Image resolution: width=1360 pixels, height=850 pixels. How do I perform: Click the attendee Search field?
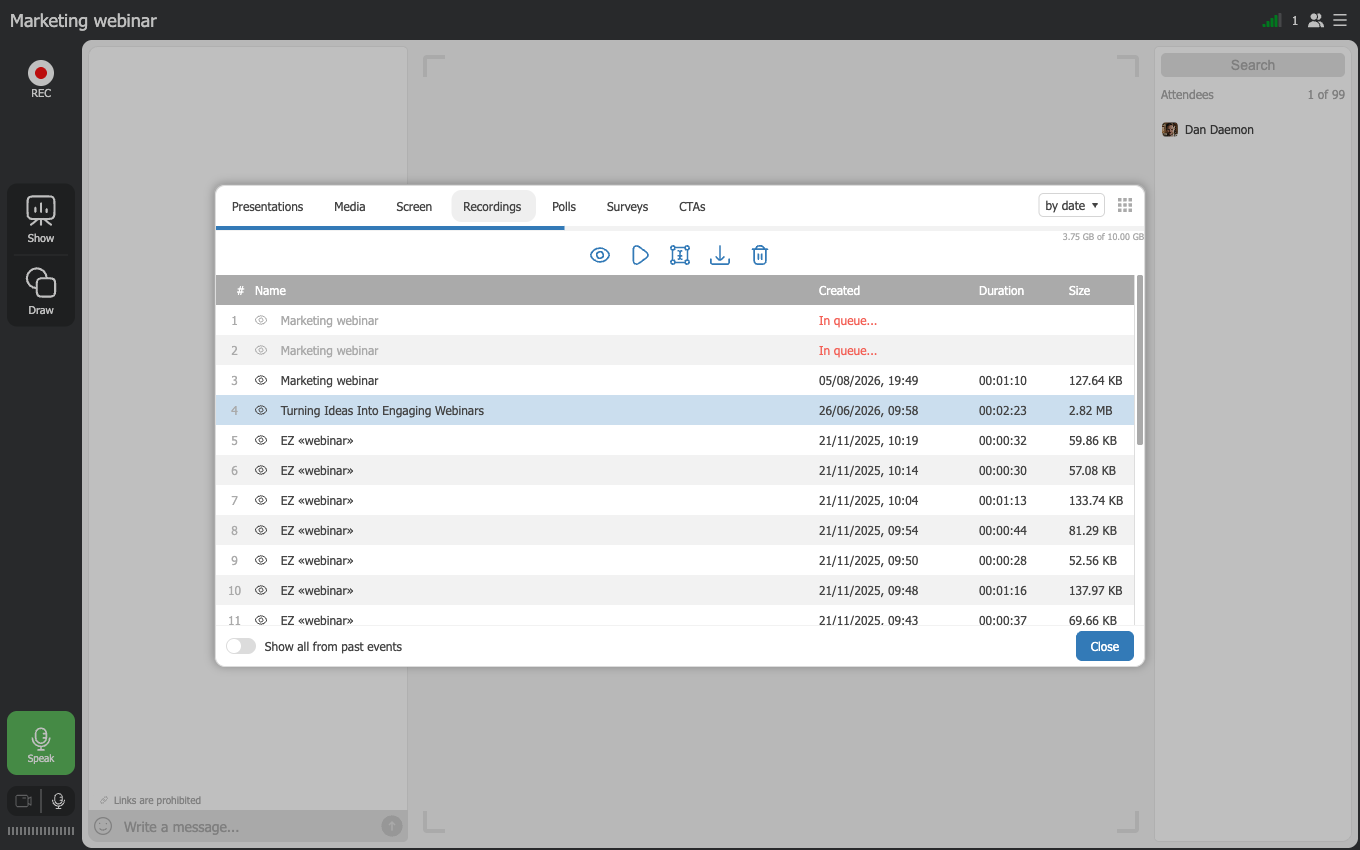pos(1253,65)
